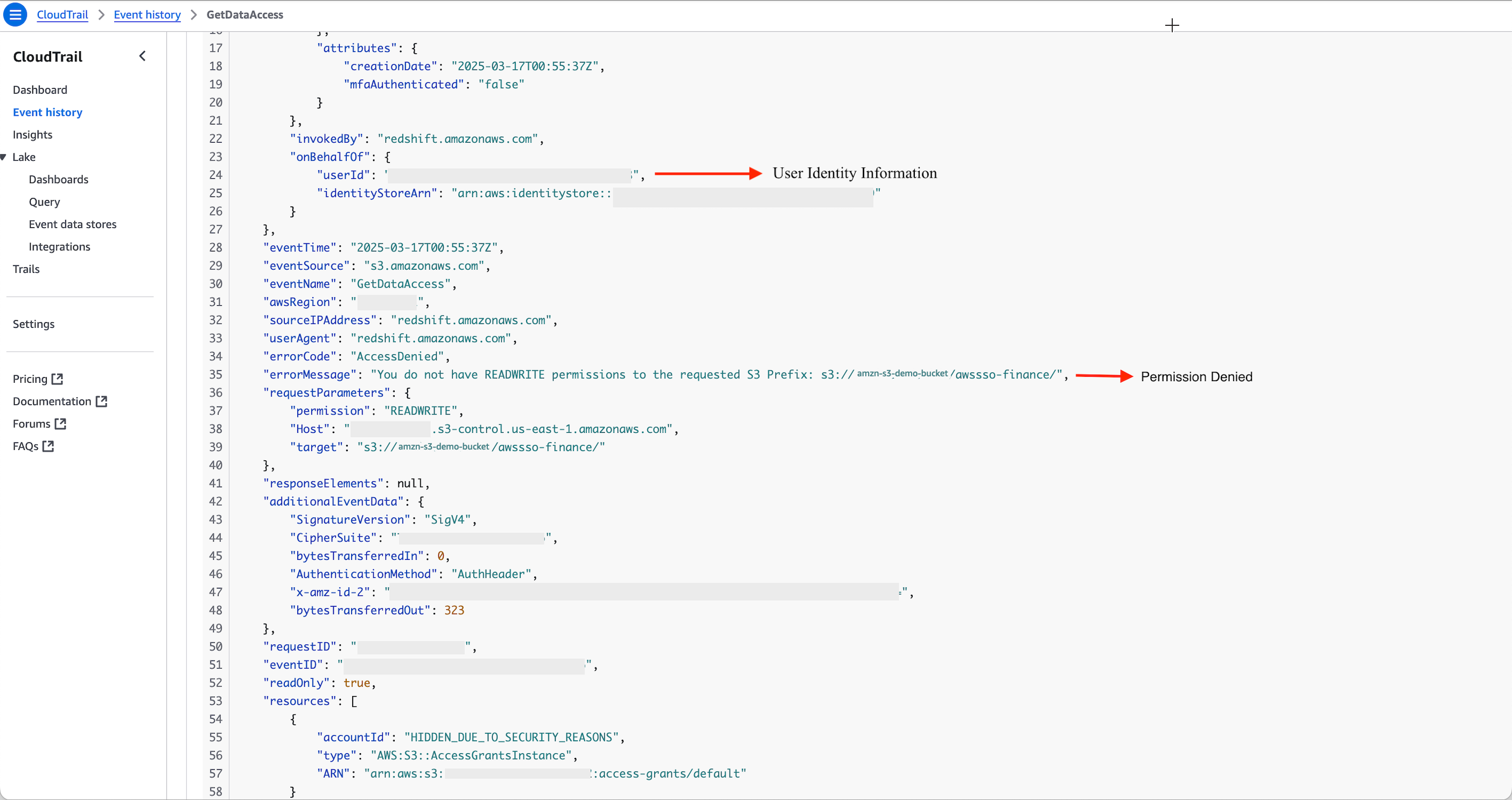1512x800 pixels.
Task: Open Insights in the sidebar
Action: [32, 135]
